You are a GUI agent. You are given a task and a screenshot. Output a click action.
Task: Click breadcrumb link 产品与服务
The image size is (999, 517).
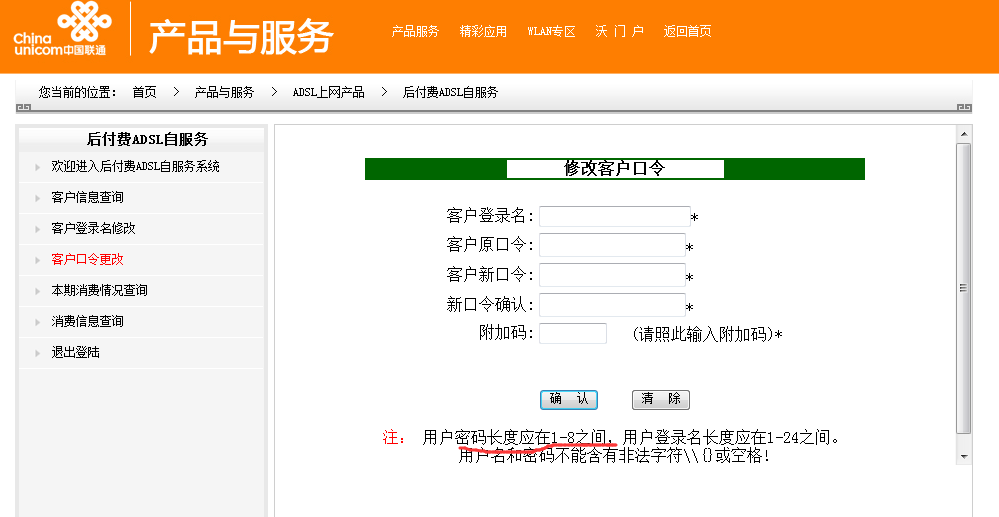[x=224, y=92]
